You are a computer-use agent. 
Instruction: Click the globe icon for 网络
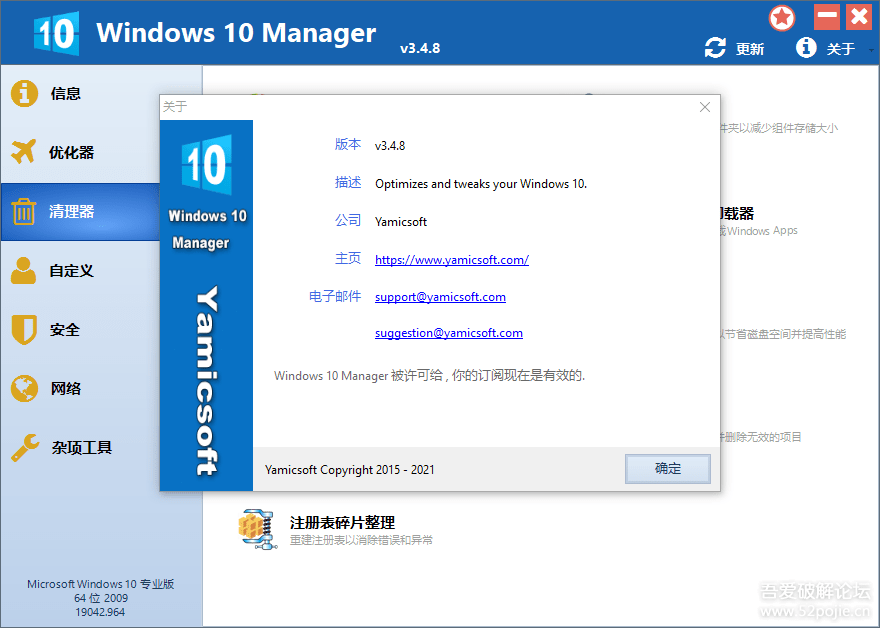click(x=24, y=388)
